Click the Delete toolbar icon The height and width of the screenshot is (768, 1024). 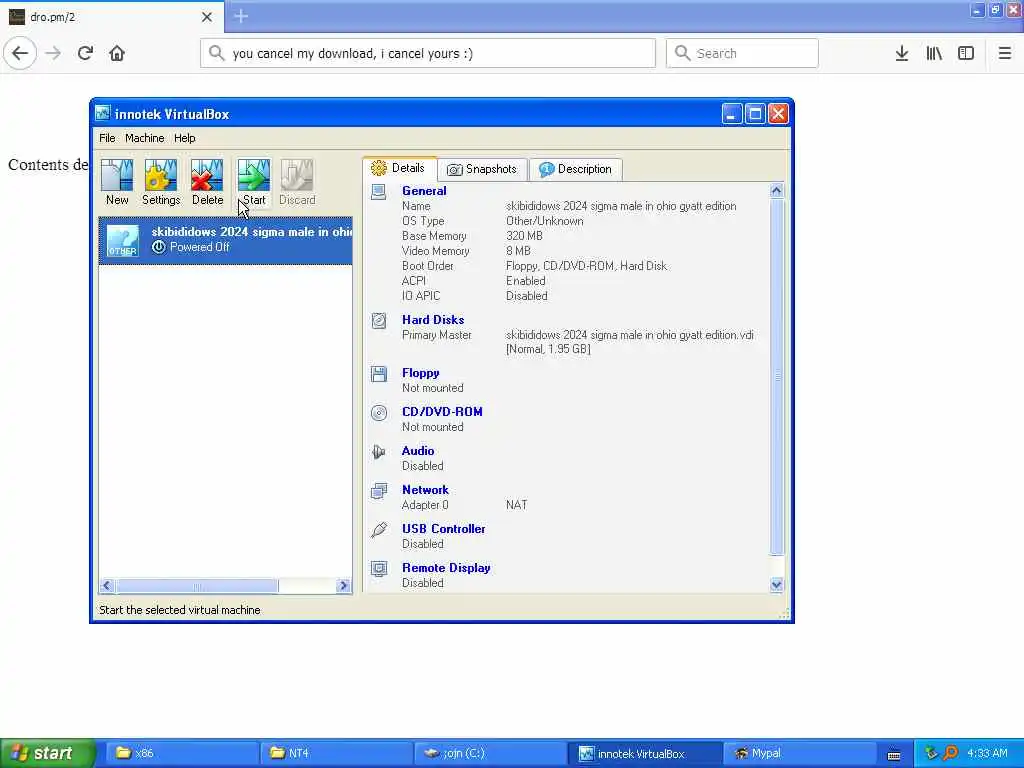click(x=207, y=182)
